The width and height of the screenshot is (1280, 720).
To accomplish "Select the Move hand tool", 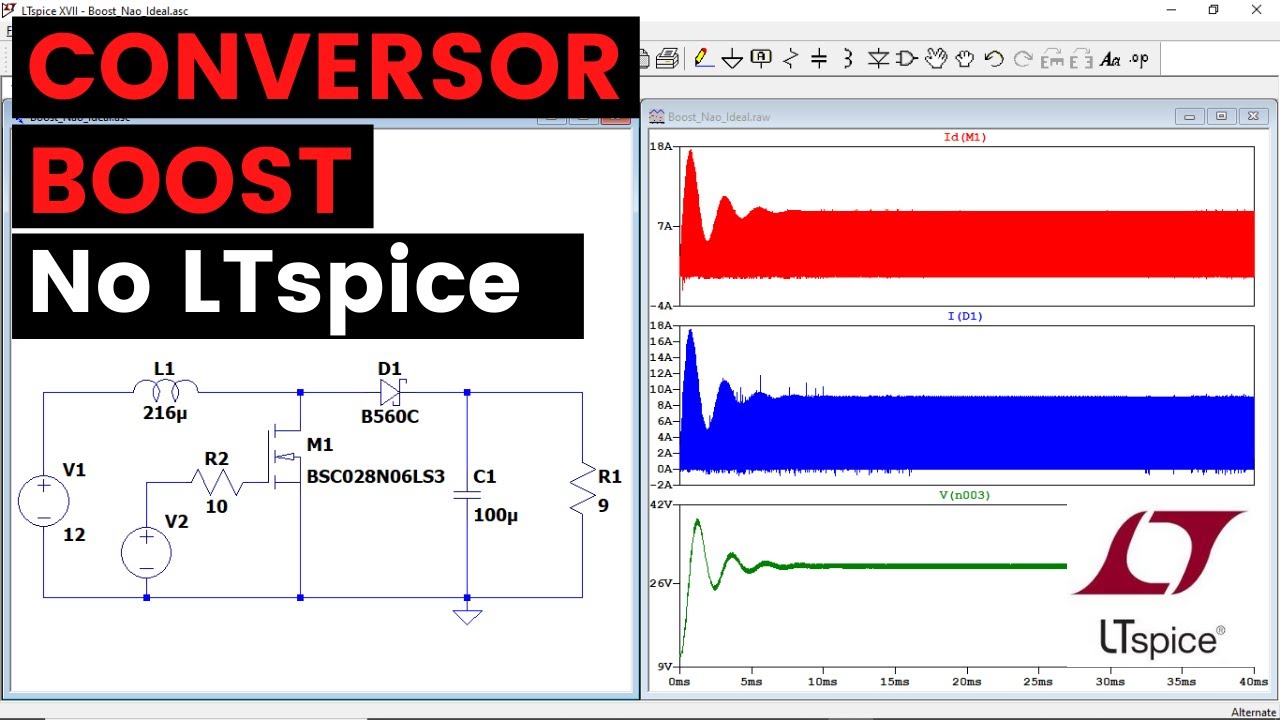I will 935,59.
